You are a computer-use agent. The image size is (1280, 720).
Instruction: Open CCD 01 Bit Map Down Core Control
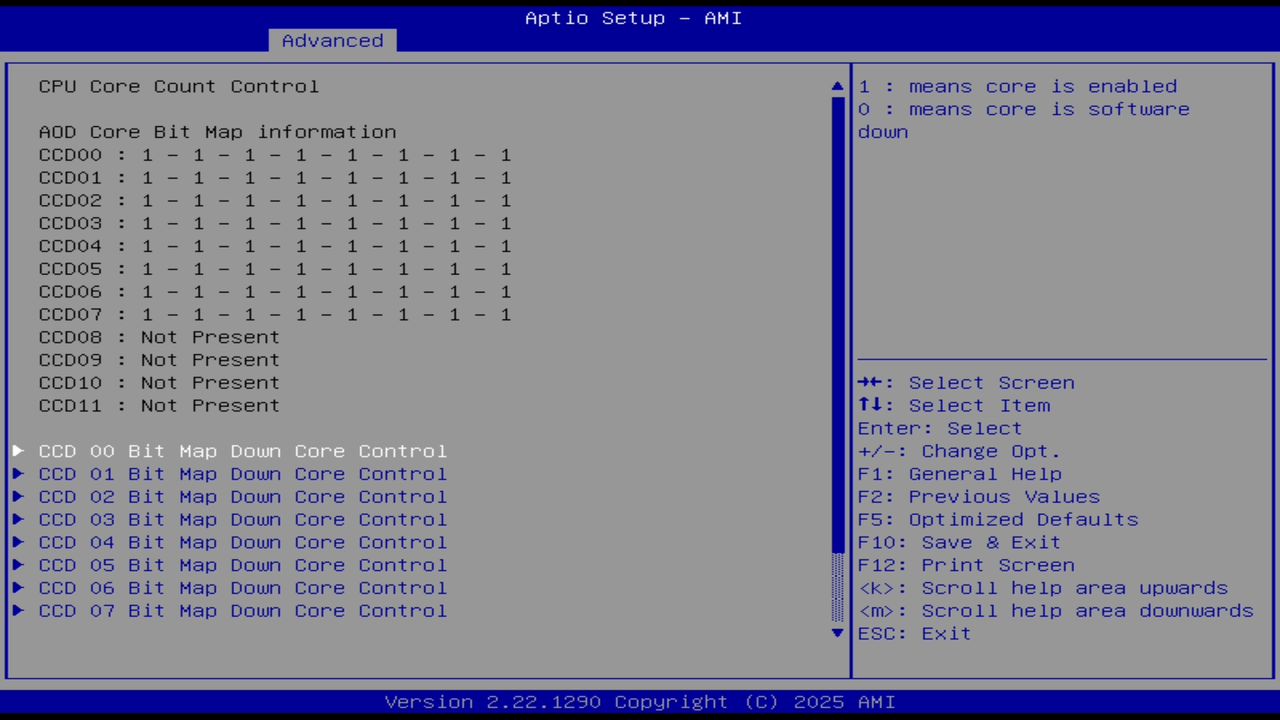click(242, 474)
